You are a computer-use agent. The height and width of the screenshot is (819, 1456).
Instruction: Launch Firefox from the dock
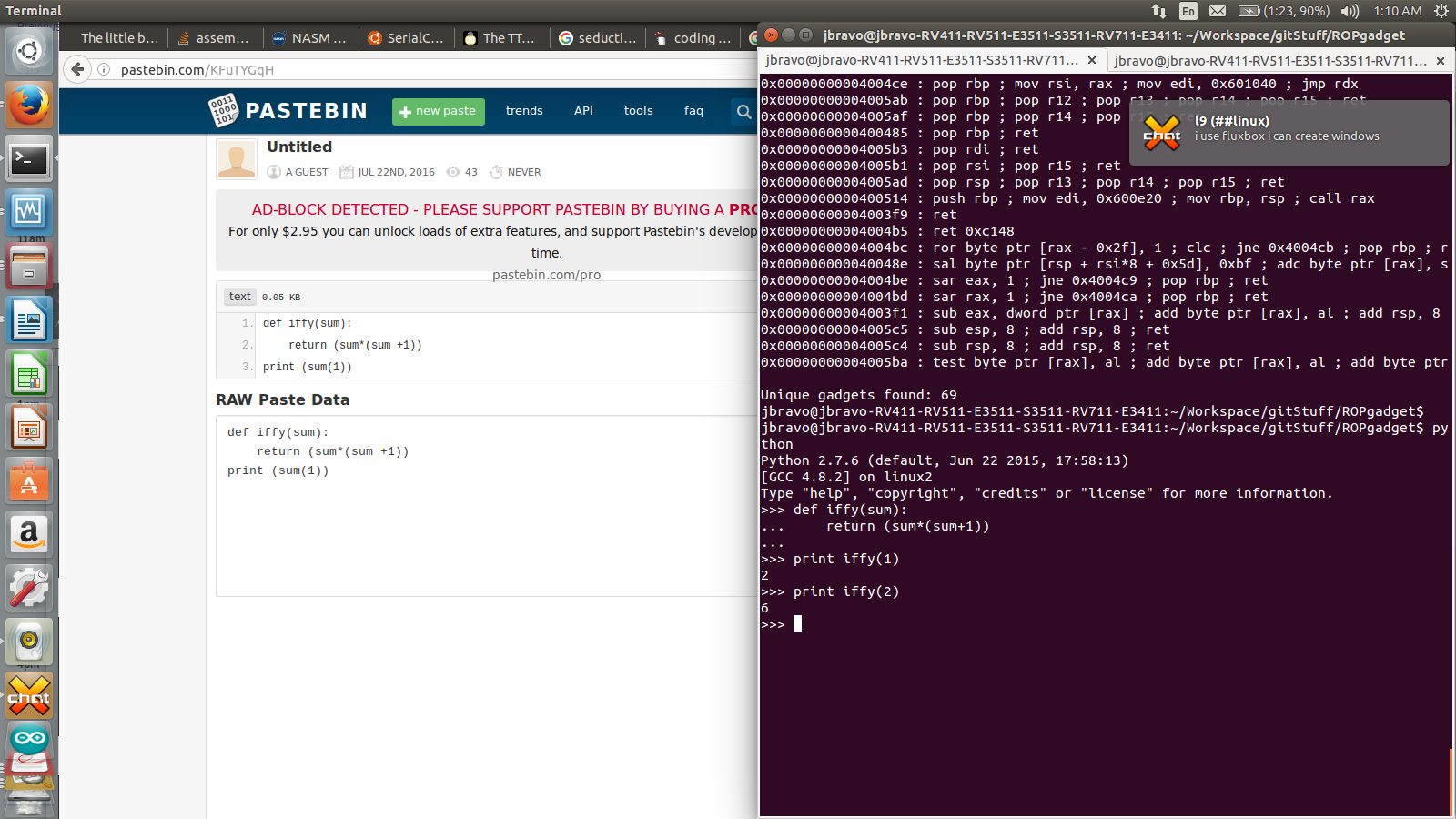(29, 105)
